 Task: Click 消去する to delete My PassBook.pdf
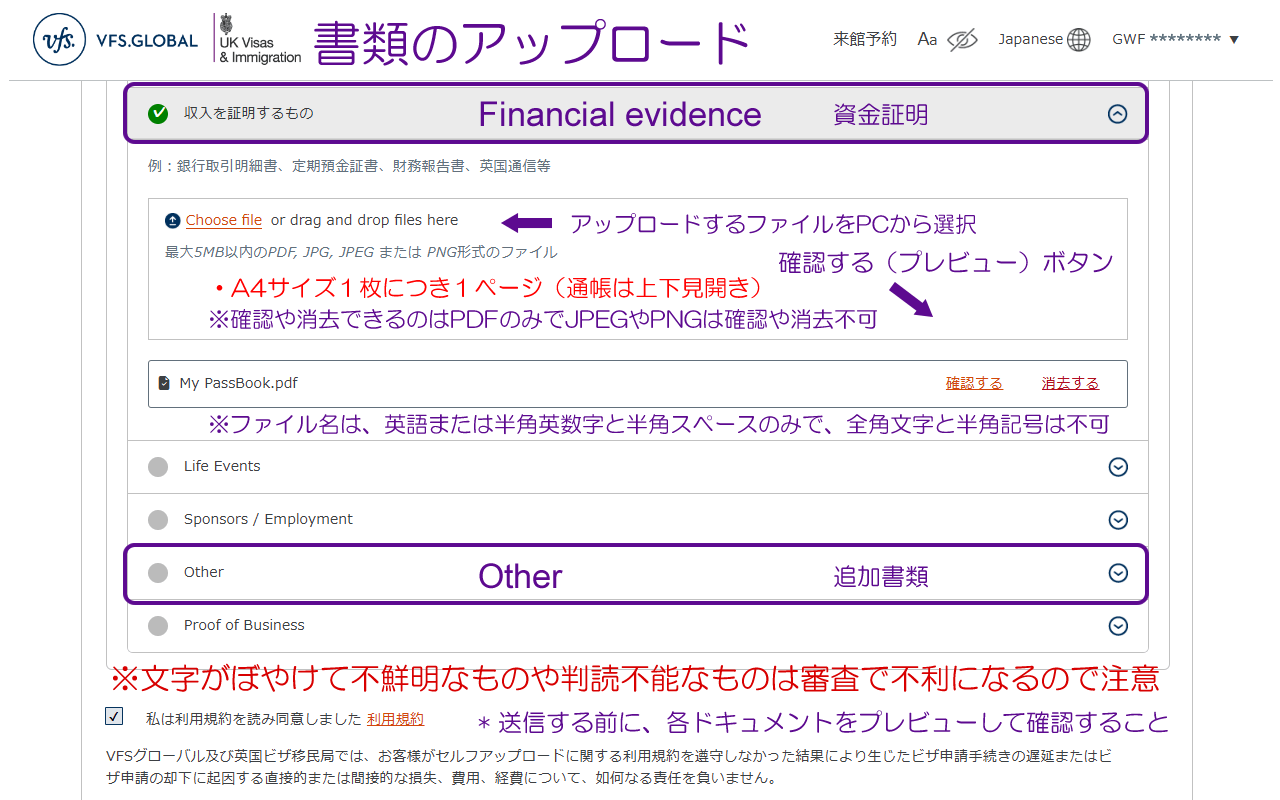click(1070, 384)
